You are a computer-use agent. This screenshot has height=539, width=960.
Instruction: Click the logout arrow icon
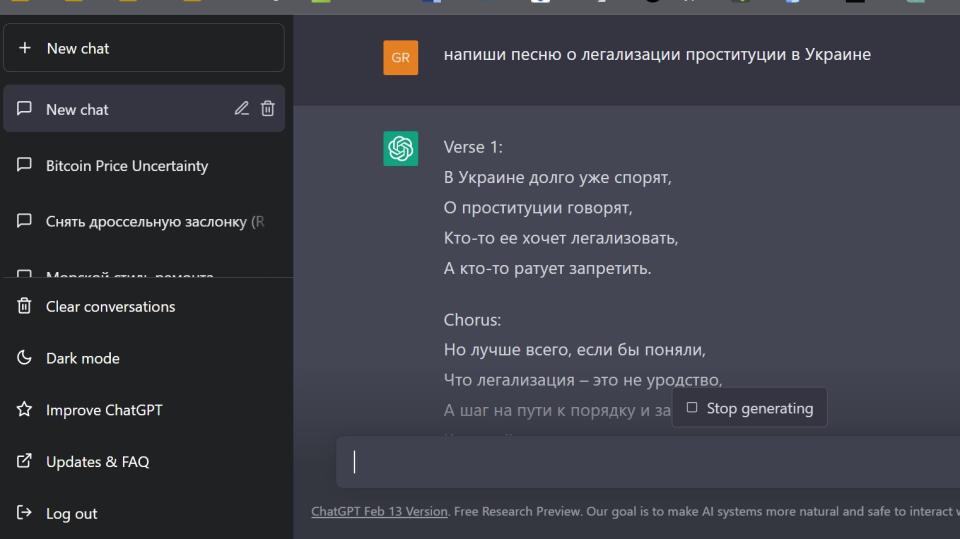(25, 514)
